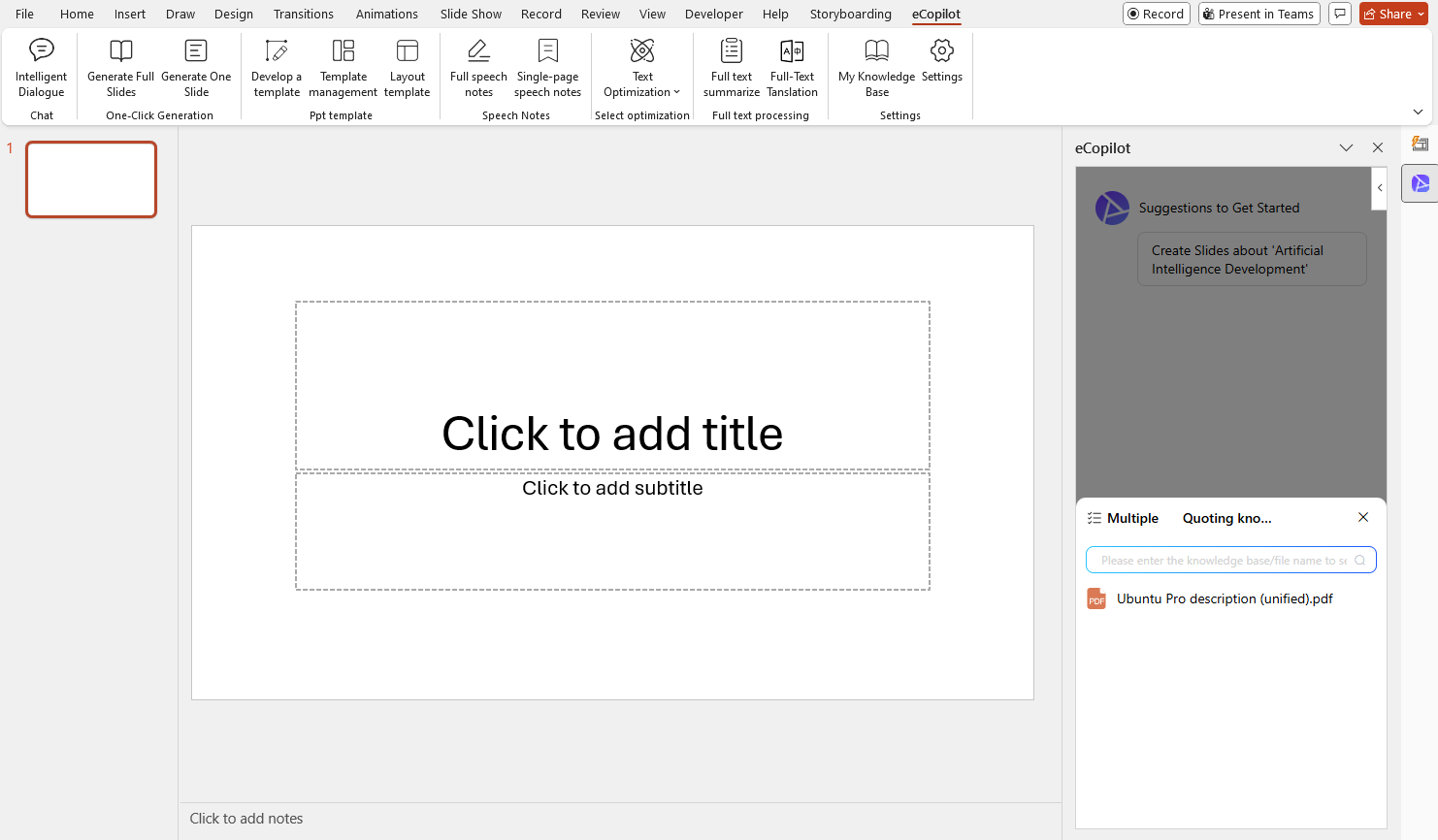Open the Storyboarding tab

(850, 14)
